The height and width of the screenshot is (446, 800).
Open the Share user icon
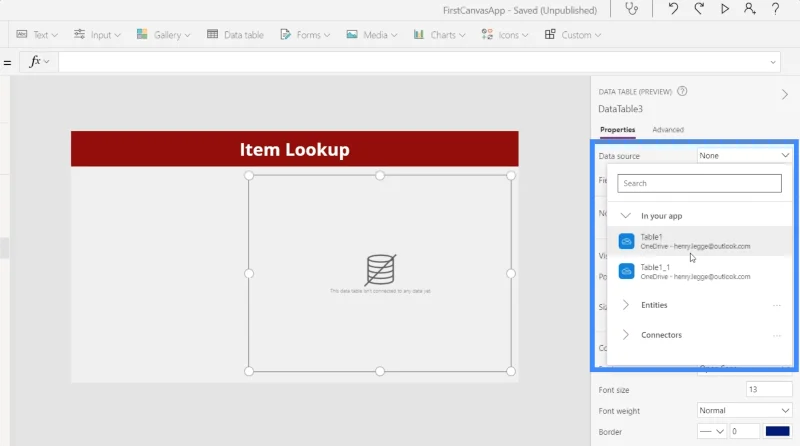coord(749,9)
